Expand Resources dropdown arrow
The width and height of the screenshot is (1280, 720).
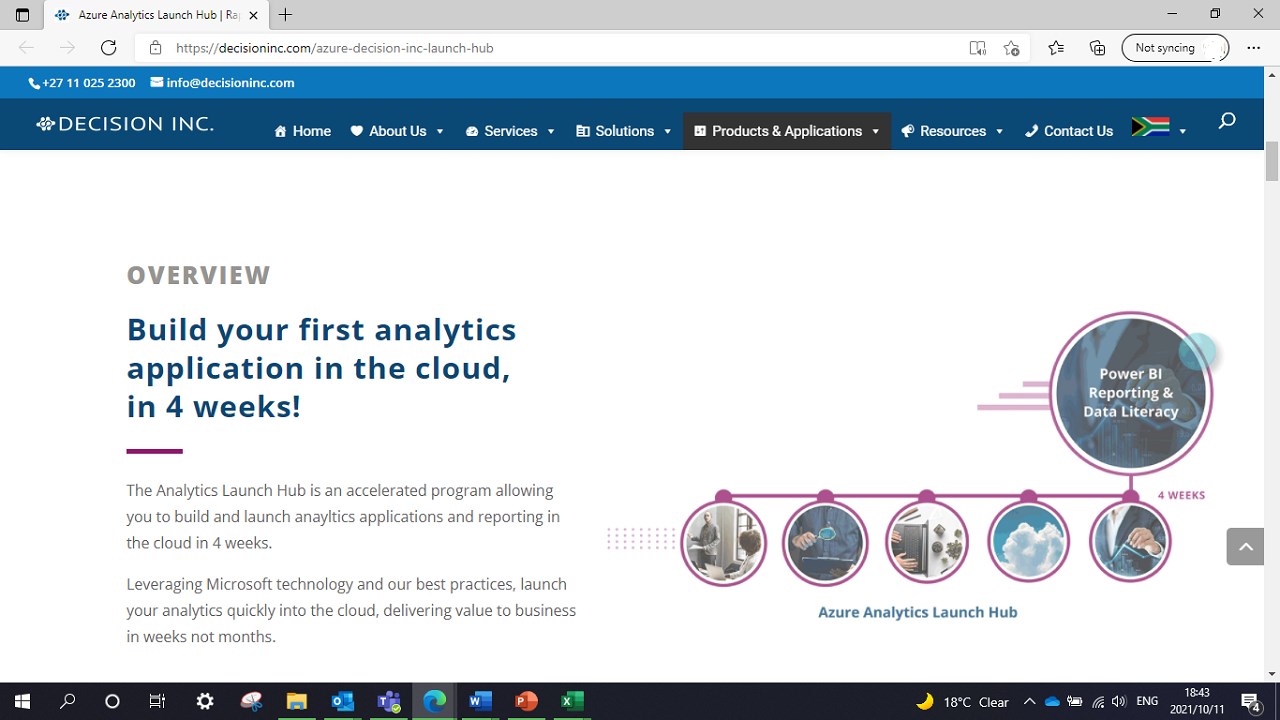pyautogui.click(x=999, y=132)
